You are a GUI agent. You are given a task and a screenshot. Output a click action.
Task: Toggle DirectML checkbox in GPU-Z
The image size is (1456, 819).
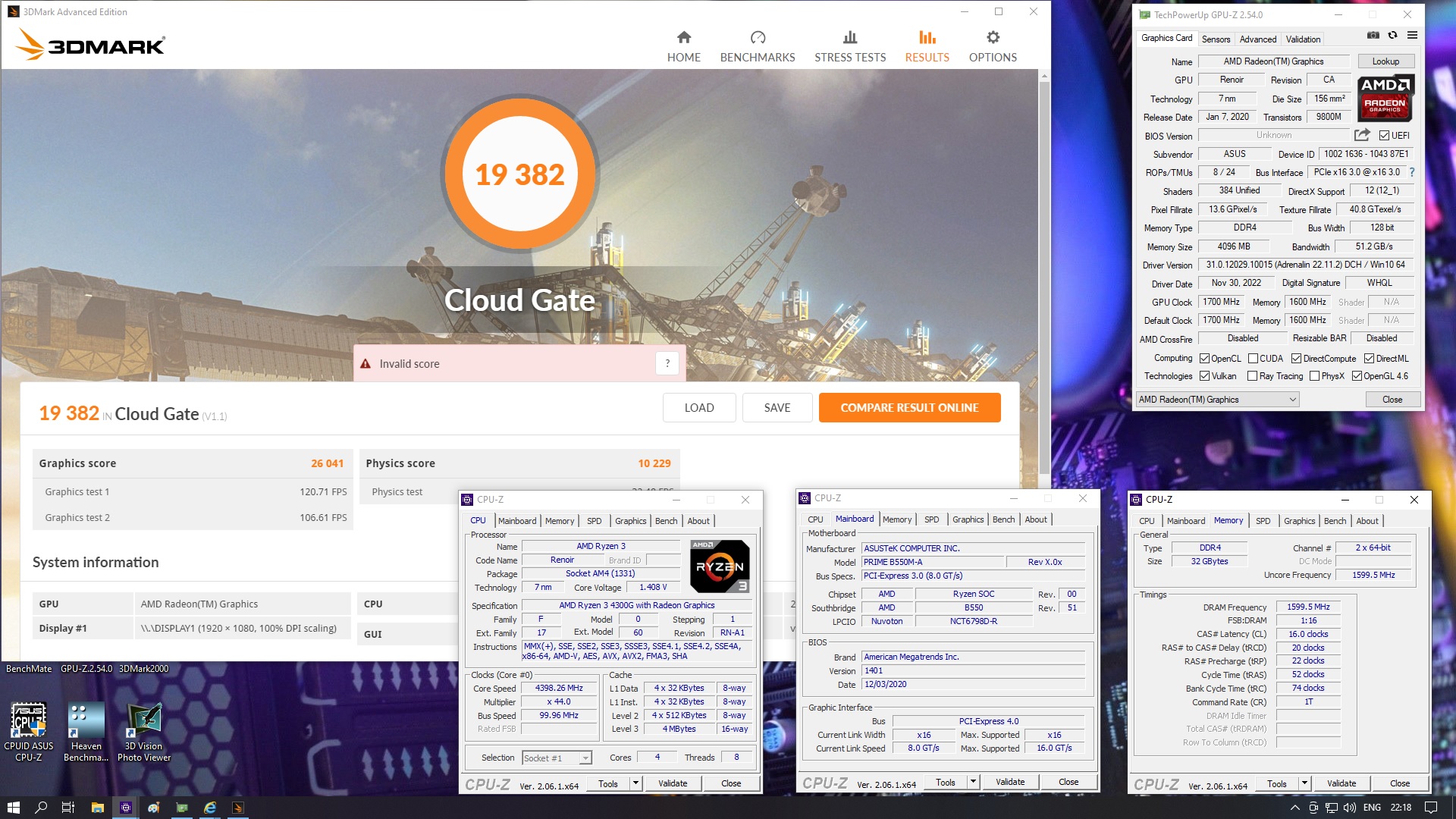coord(1369,359)
